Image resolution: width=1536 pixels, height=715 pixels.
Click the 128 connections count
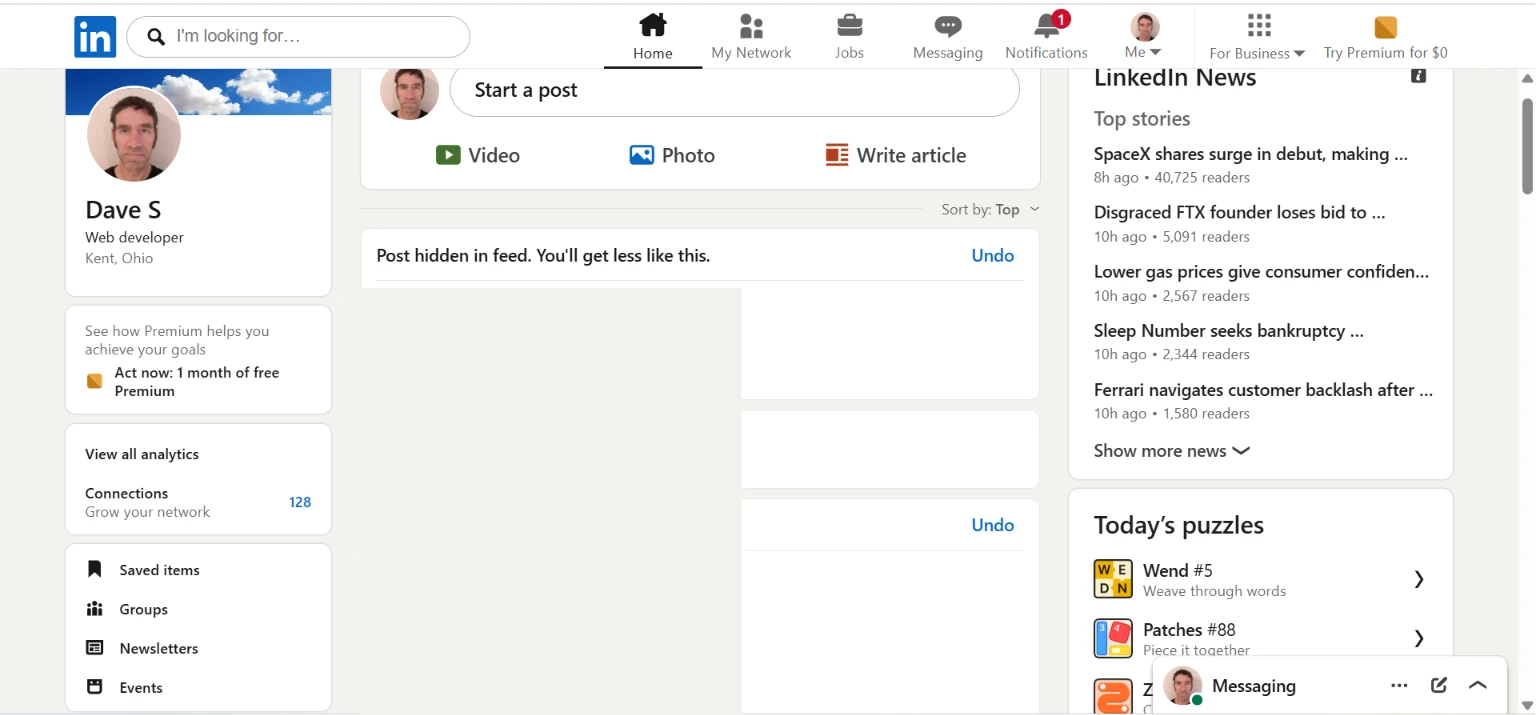(300, 502)
